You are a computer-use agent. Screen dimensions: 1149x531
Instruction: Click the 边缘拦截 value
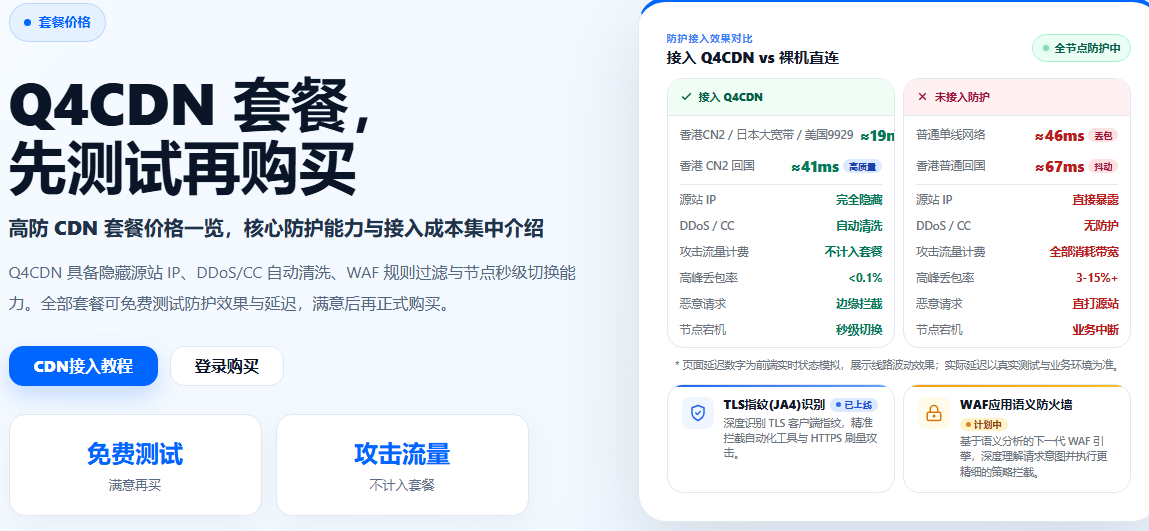click(x=860, y=303)
